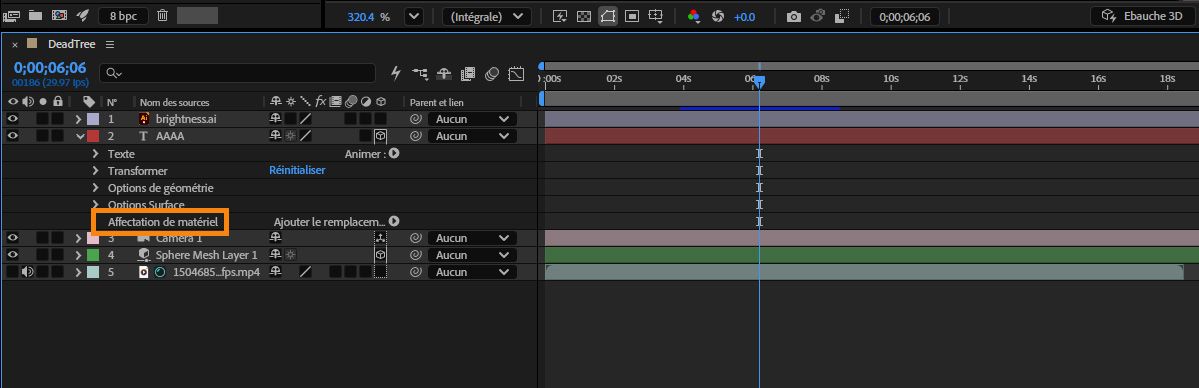
Task: Toggle the lightning bolt live update icon
Action: point(395,73)
